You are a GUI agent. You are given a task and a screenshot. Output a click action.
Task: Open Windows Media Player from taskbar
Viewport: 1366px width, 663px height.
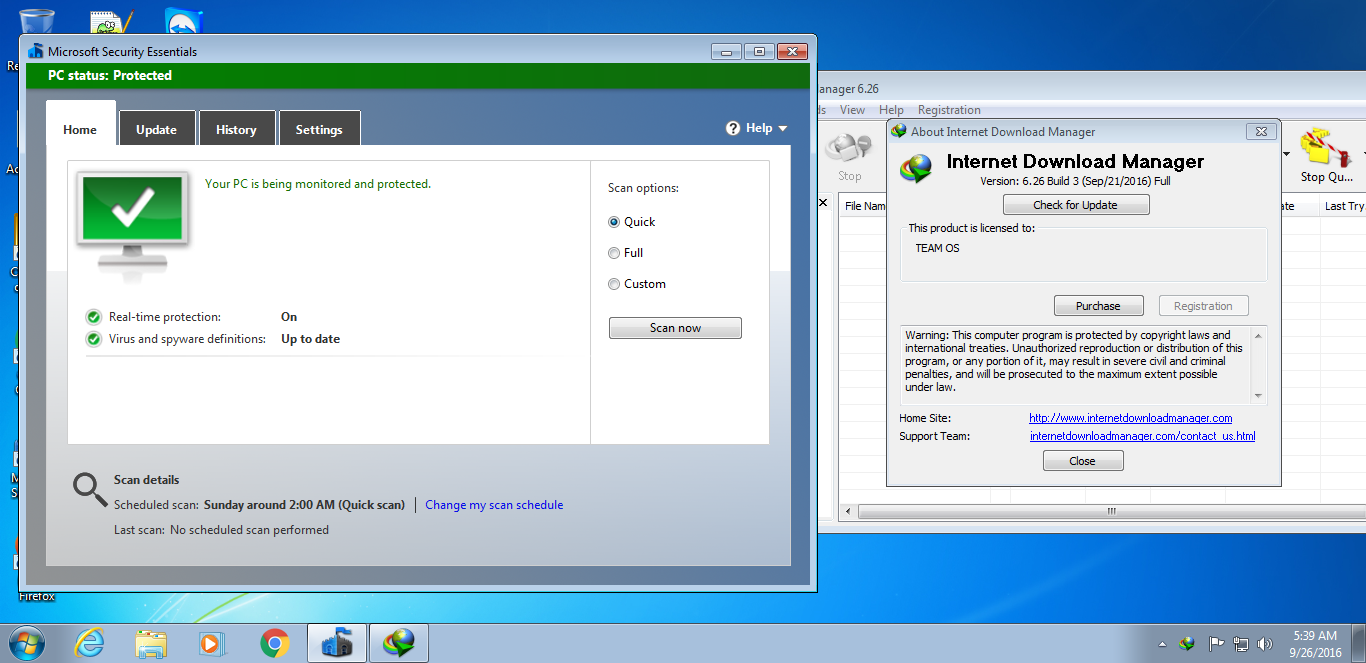(213, 643)
